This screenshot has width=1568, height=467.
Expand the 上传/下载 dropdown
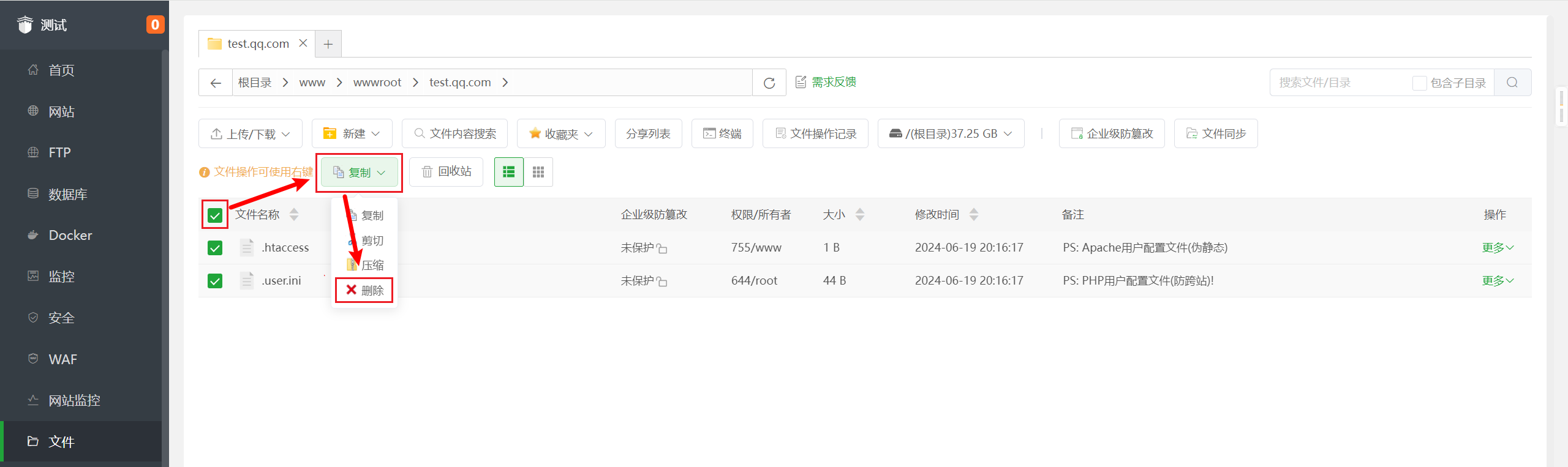(251, 133)
